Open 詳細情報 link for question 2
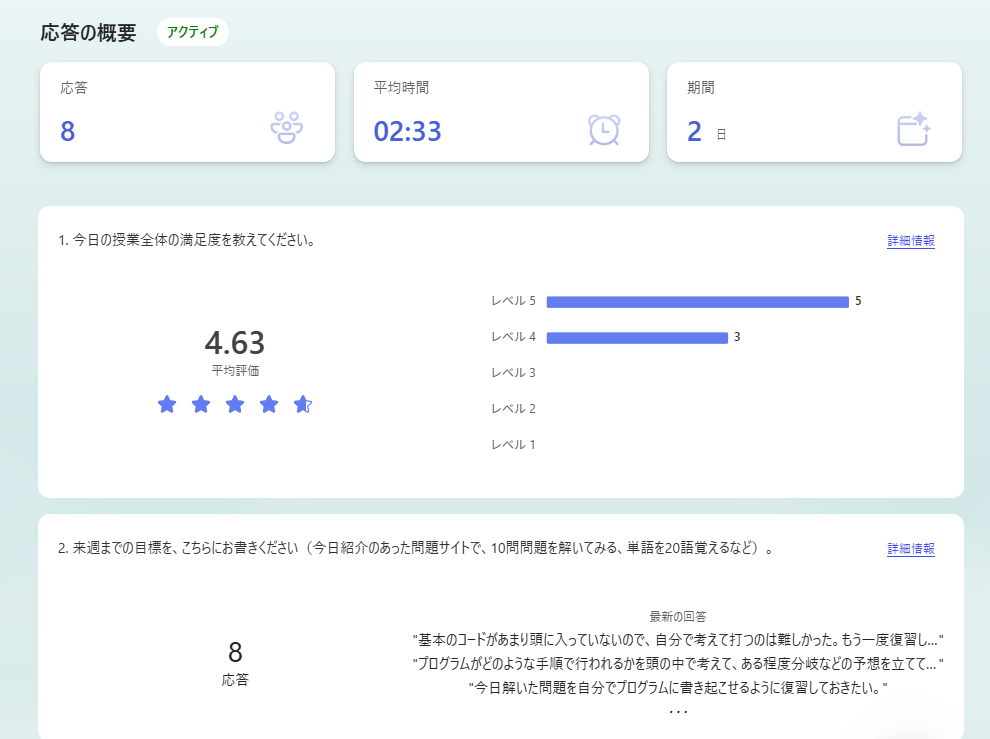The image size is (990, 739). coord(910,549)
